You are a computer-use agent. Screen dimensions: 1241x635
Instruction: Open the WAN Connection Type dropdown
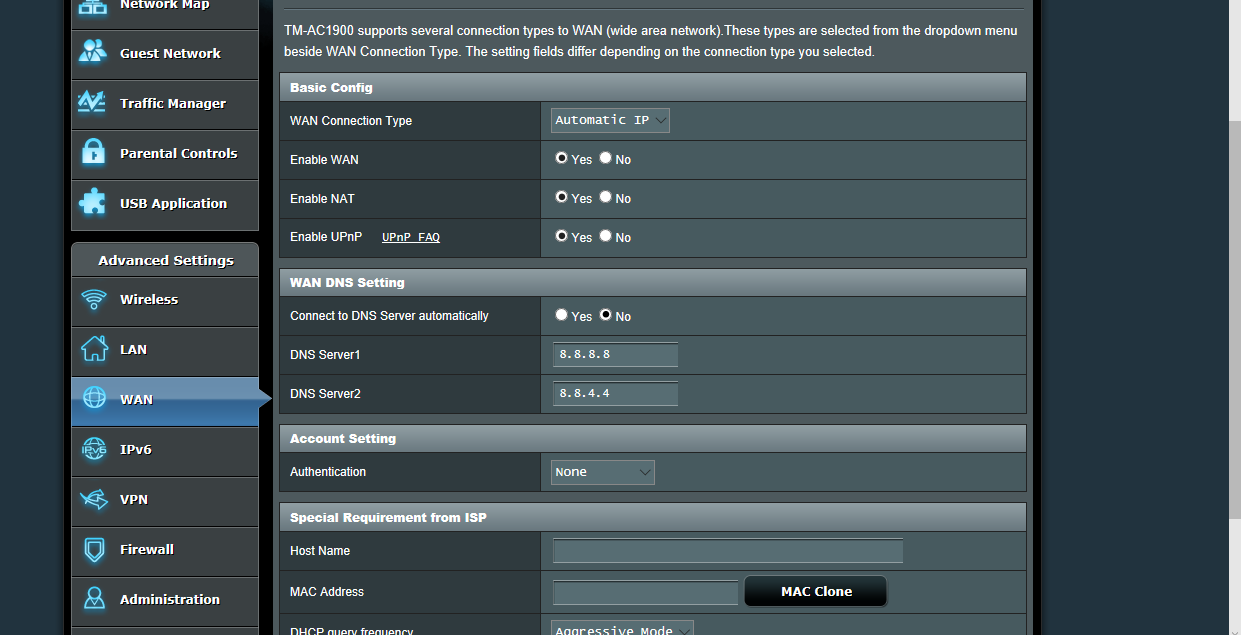(x=610, y=121)
